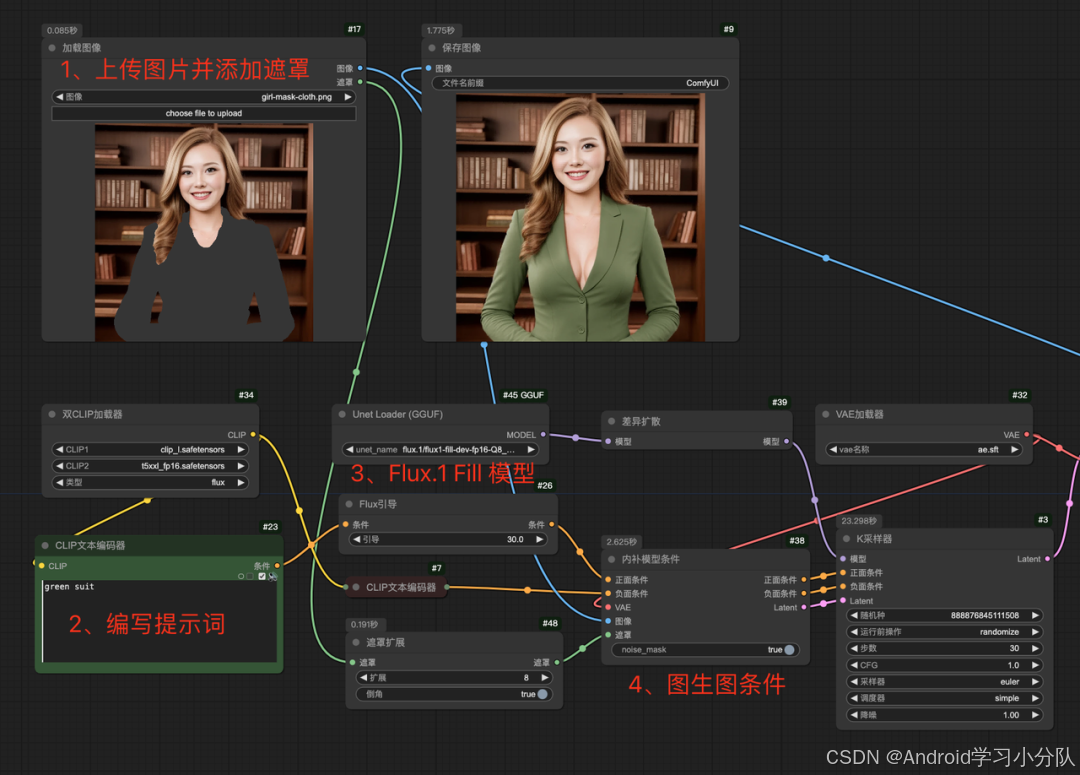Open the vae名称 ae.sft dropdown
The width and height of the screenshot is (1080, 775).
(924, 449)
